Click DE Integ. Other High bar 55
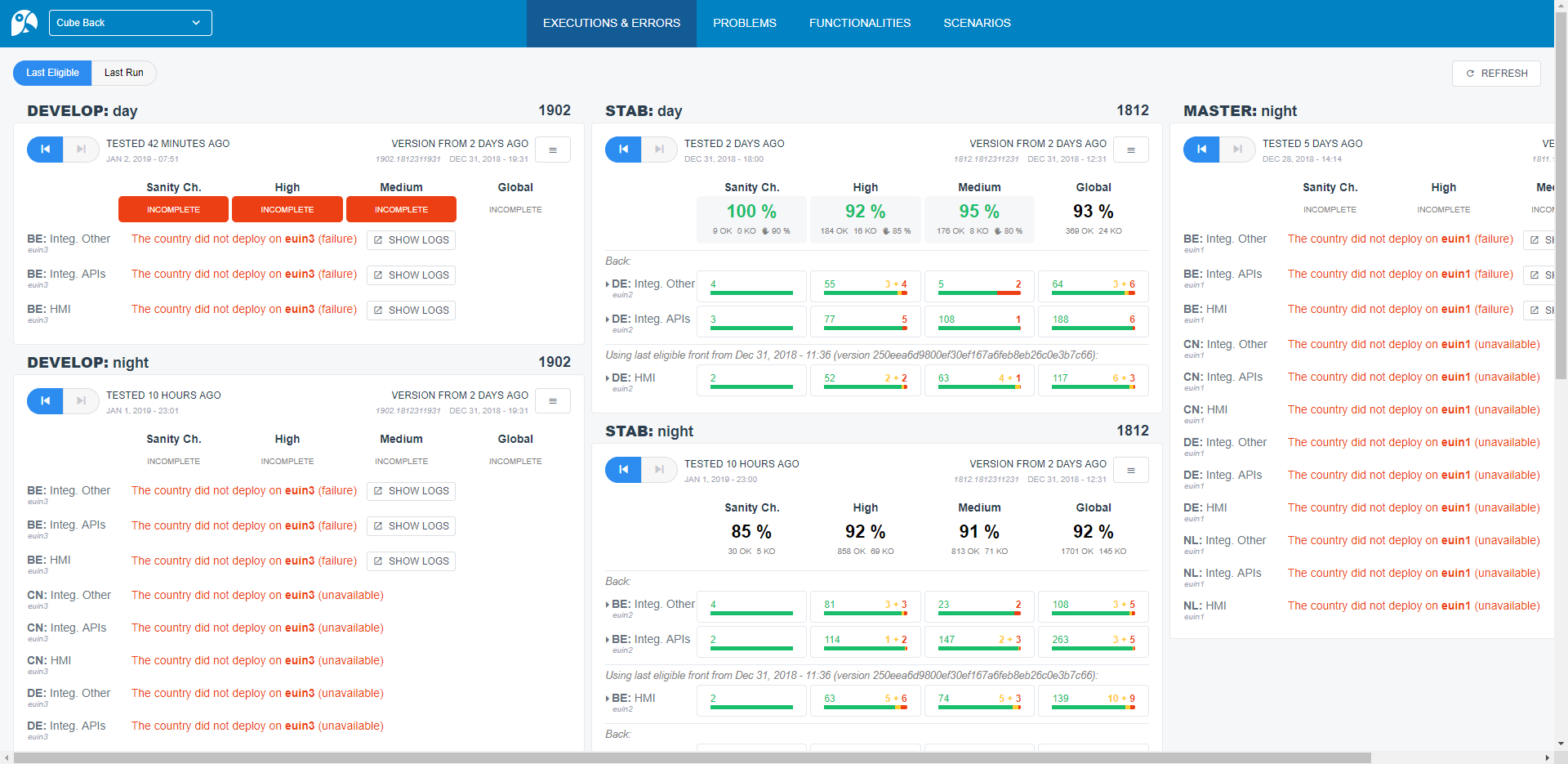This screenshot has height=764, width=1568. pos(866,287)
